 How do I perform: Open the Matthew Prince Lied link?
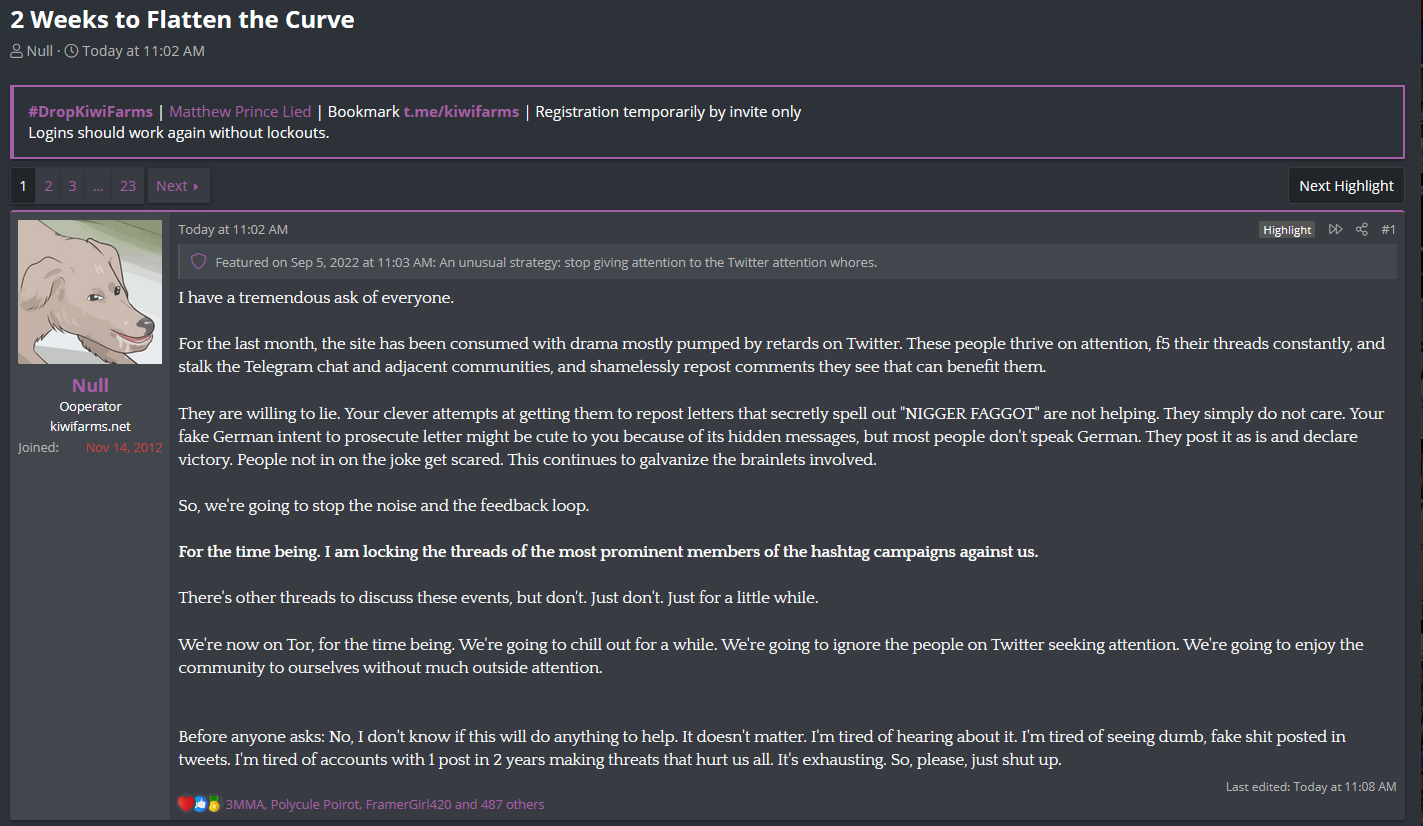point(240,112)
